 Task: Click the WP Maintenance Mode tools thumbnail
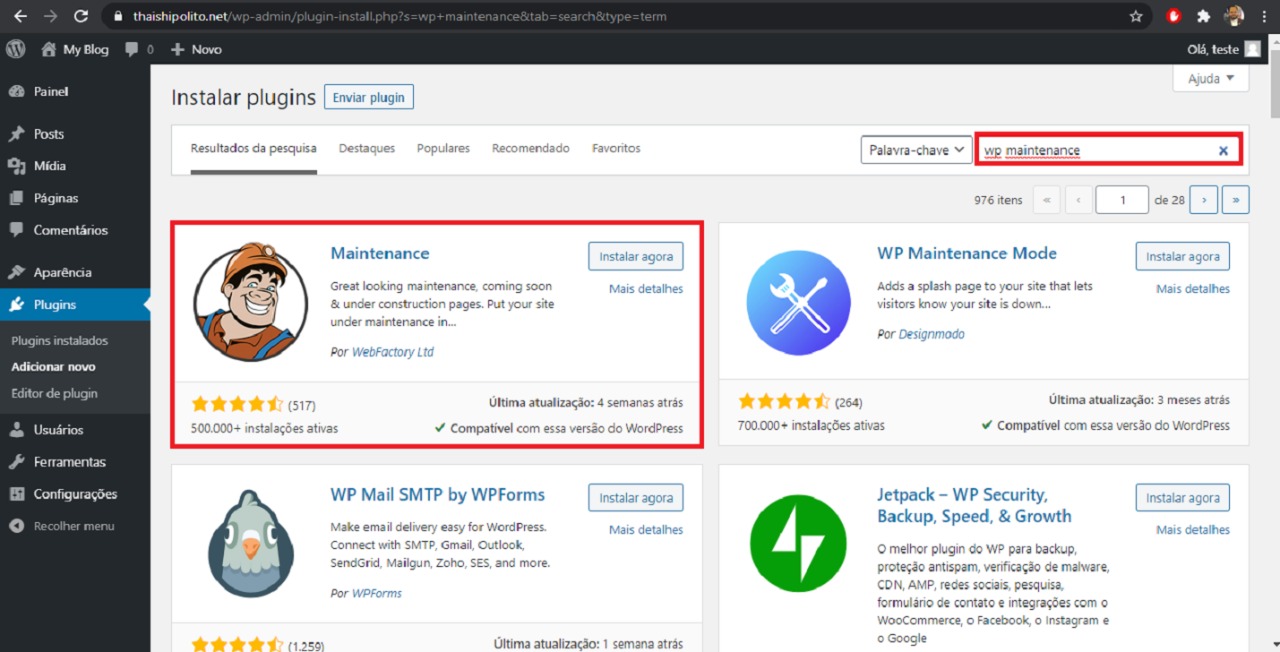click(x=798, y=302)
